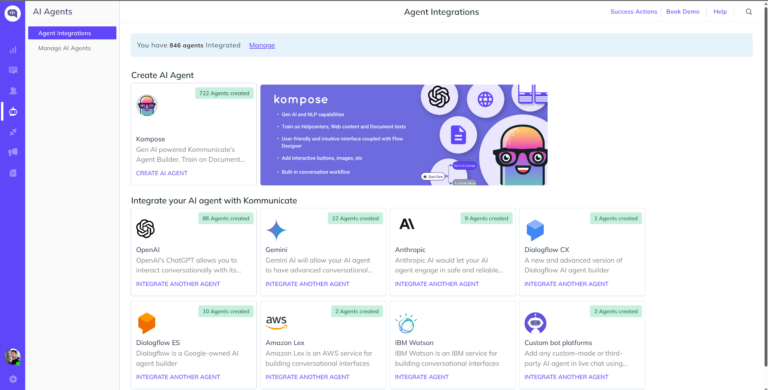
Task: Click the Integrate your AI agent heading
Action: point(214,201)
